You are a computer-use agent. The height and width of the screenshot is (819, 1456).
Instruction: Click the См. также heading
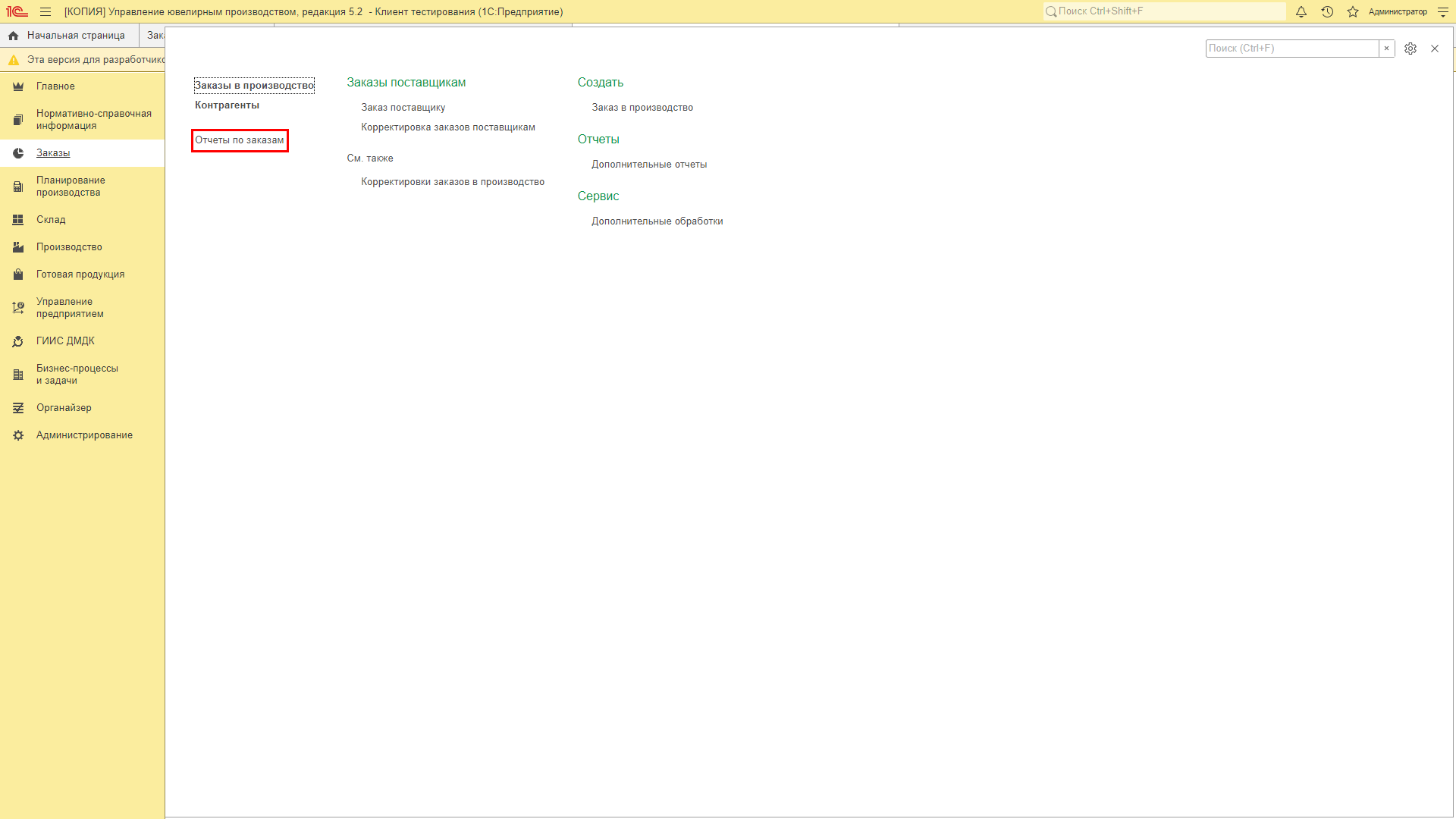[x=370, y=158]
